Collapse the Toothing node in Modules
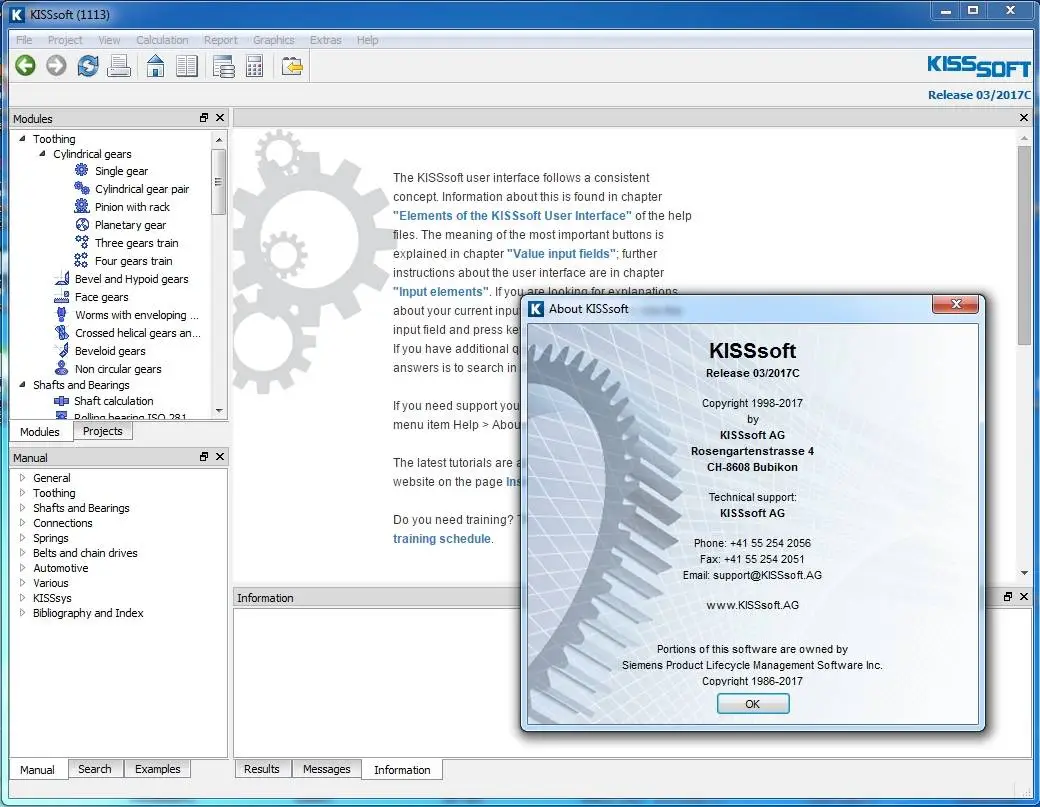The width and height of the screenshot is (1040, 807). click(23, 139)
